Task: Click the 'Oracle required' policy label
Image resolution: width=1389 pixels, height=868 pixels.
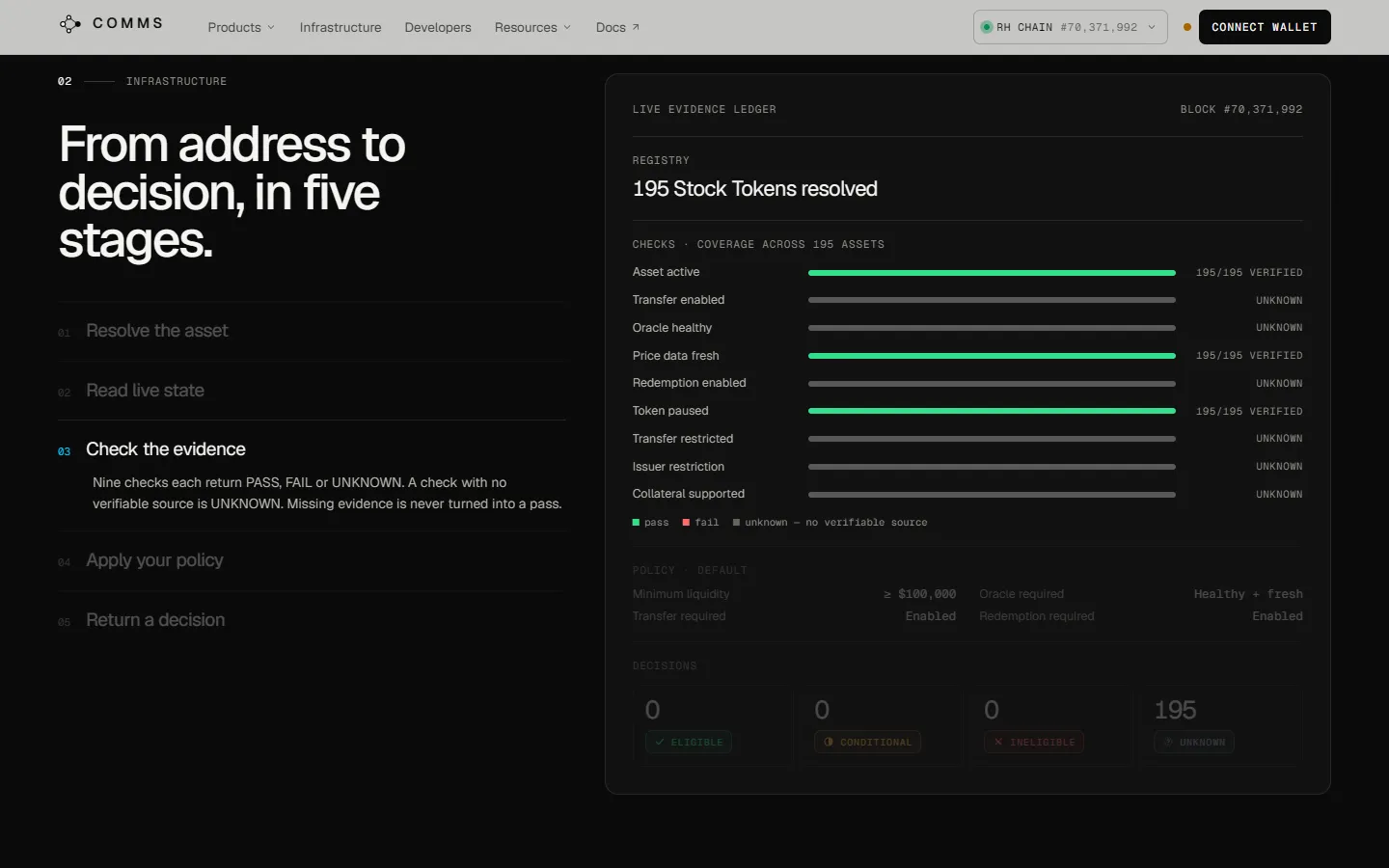Action: [1021, 594]
